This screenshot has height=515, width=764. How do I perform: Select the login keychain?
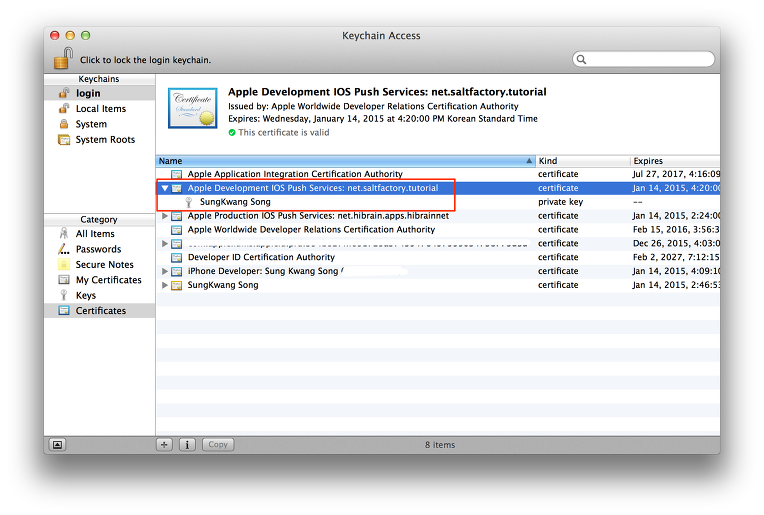tap(100, 93)
